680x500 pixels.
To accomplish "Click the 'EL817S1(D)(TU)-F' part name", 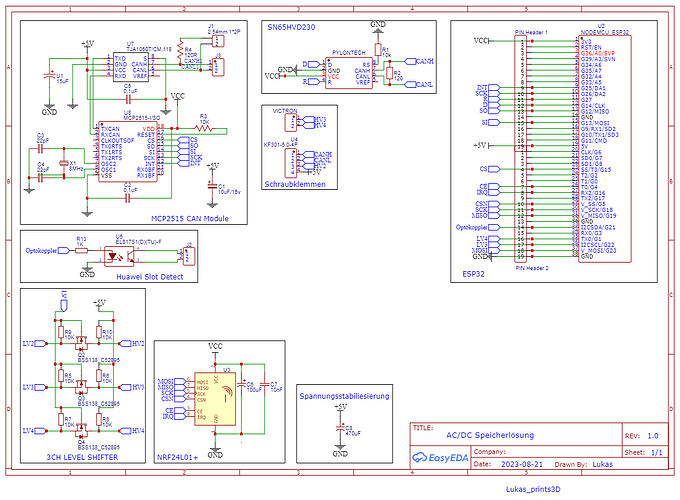I will (x=140, y=242).
